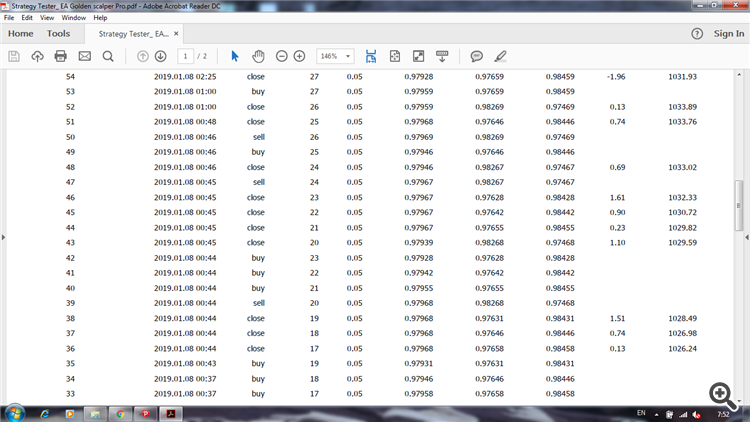Click the upload to cloud icon
This screenshot has width=750, height=422.
coord(37,56)
